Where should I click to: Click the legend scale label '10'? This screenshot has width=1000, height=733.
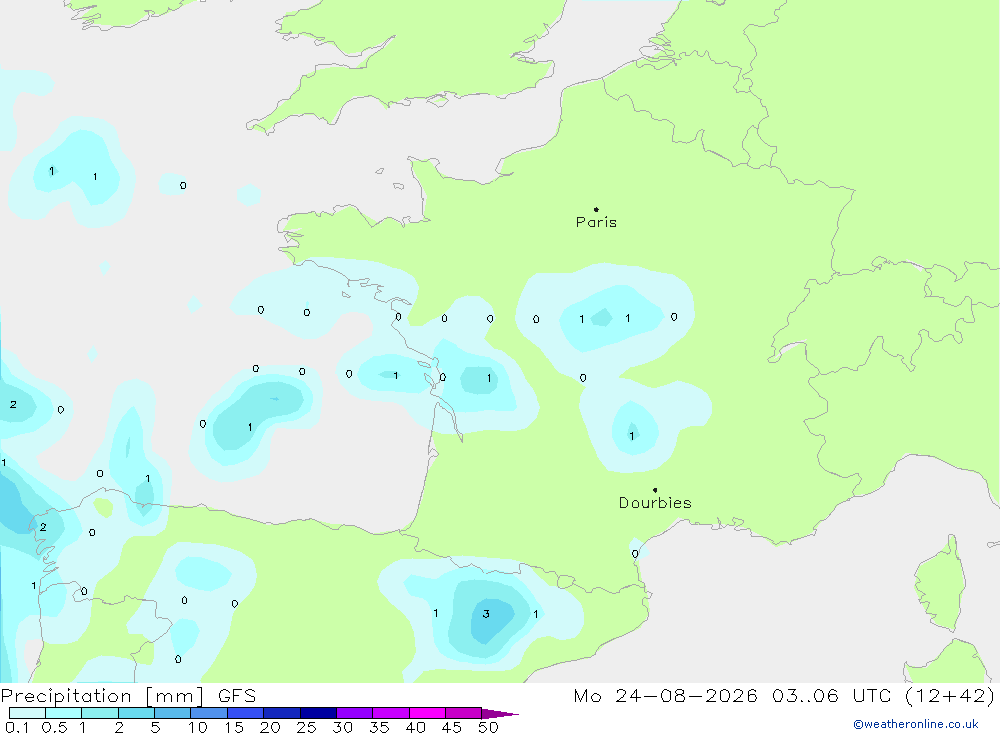pos(198,727)
